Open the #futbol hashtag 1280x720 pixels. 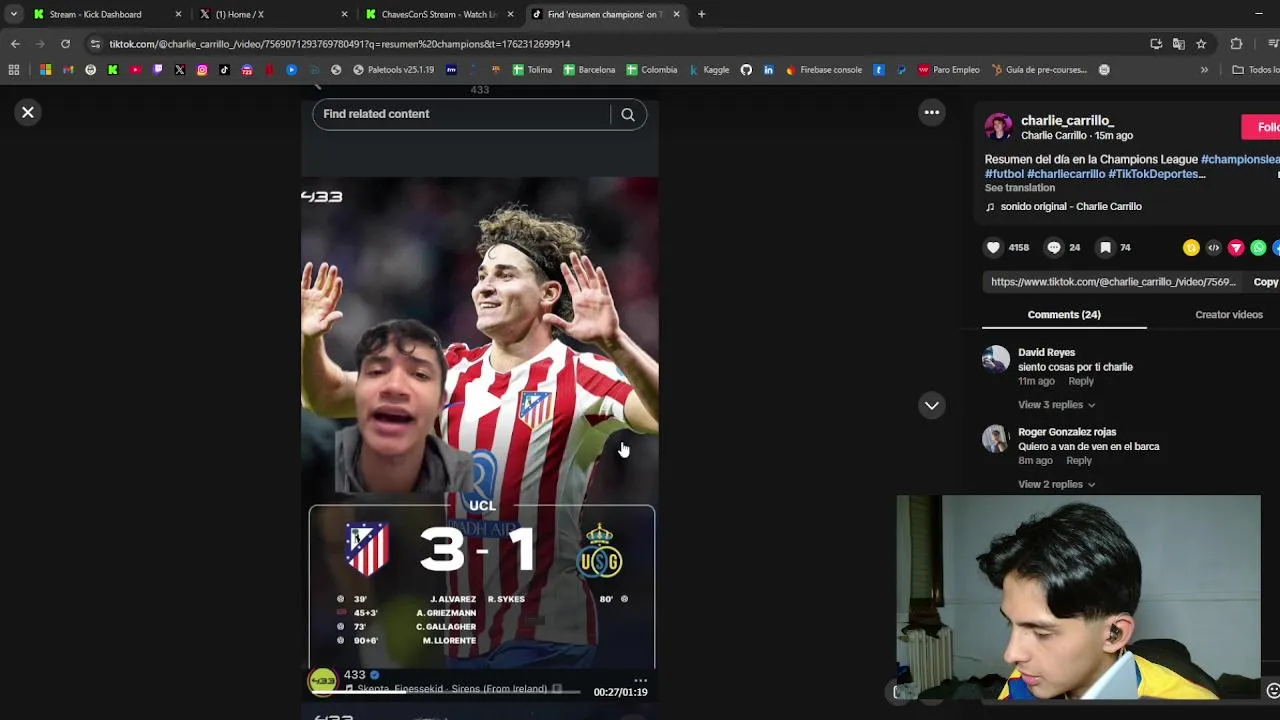click(1004, 174)
